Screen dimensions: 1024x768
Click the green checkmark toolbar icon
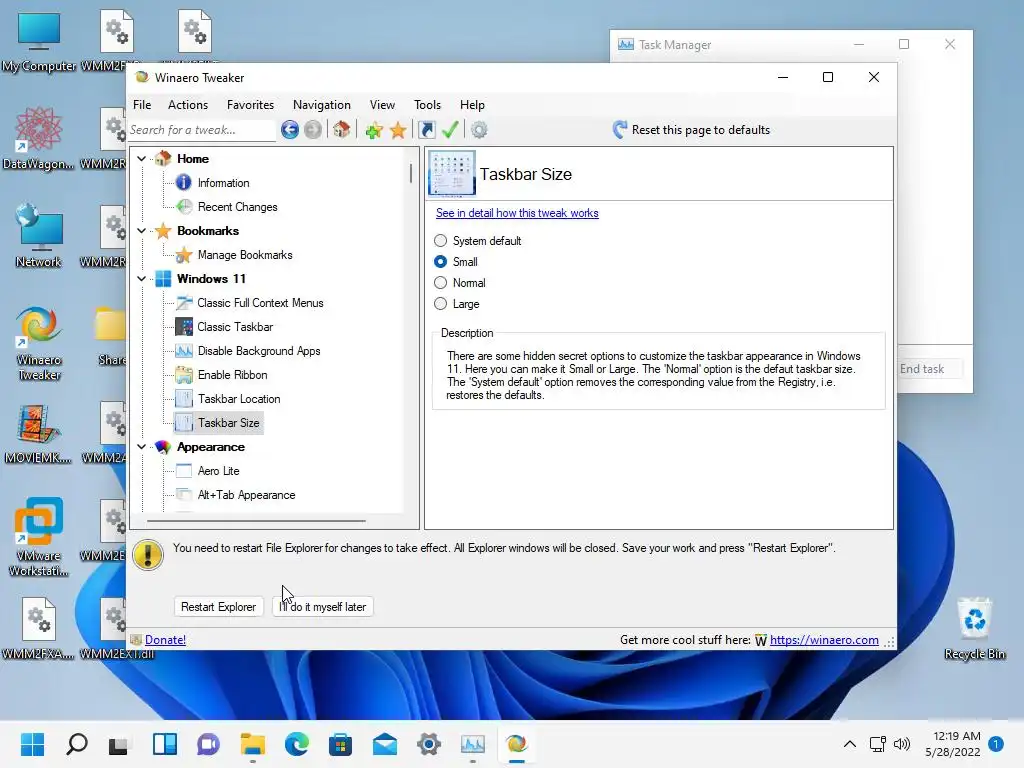(x=450, y=130)
